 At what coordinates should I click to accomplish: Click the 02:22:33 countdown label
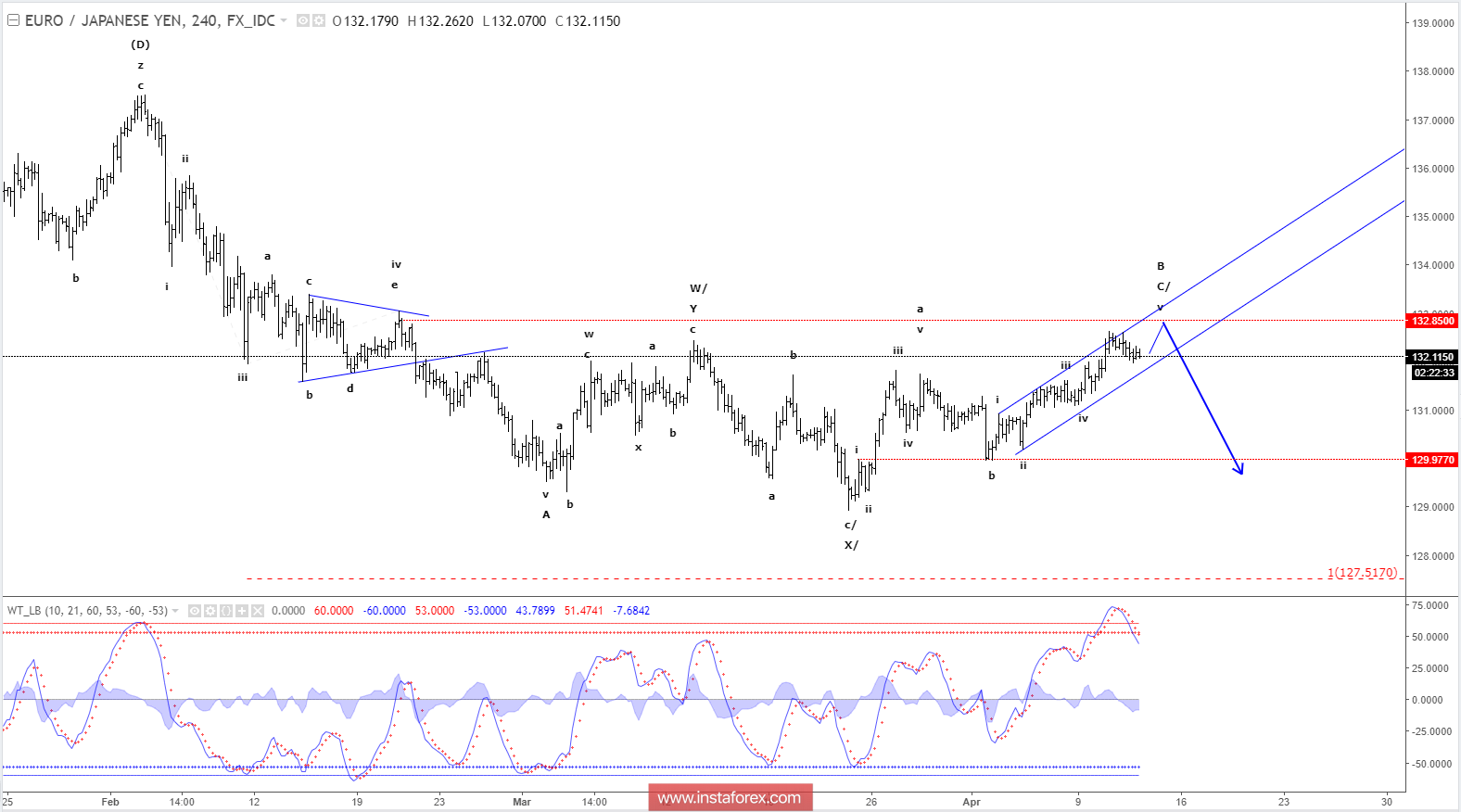point(1434,373)
